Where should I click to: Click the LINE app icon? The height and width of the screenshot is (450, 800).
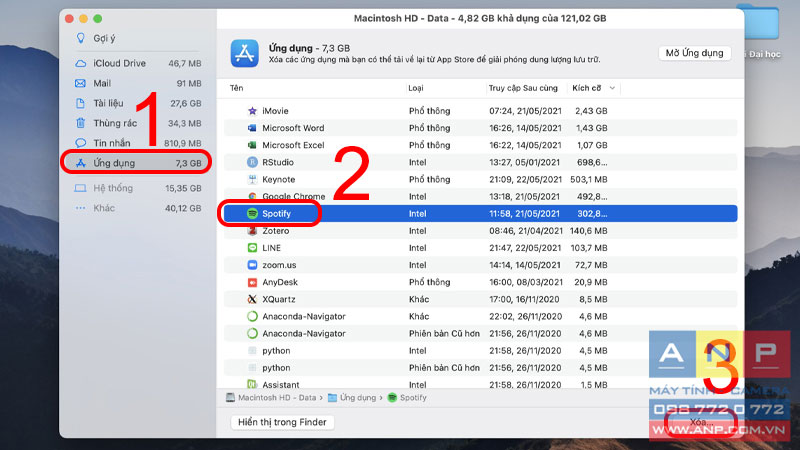(252, 248)
